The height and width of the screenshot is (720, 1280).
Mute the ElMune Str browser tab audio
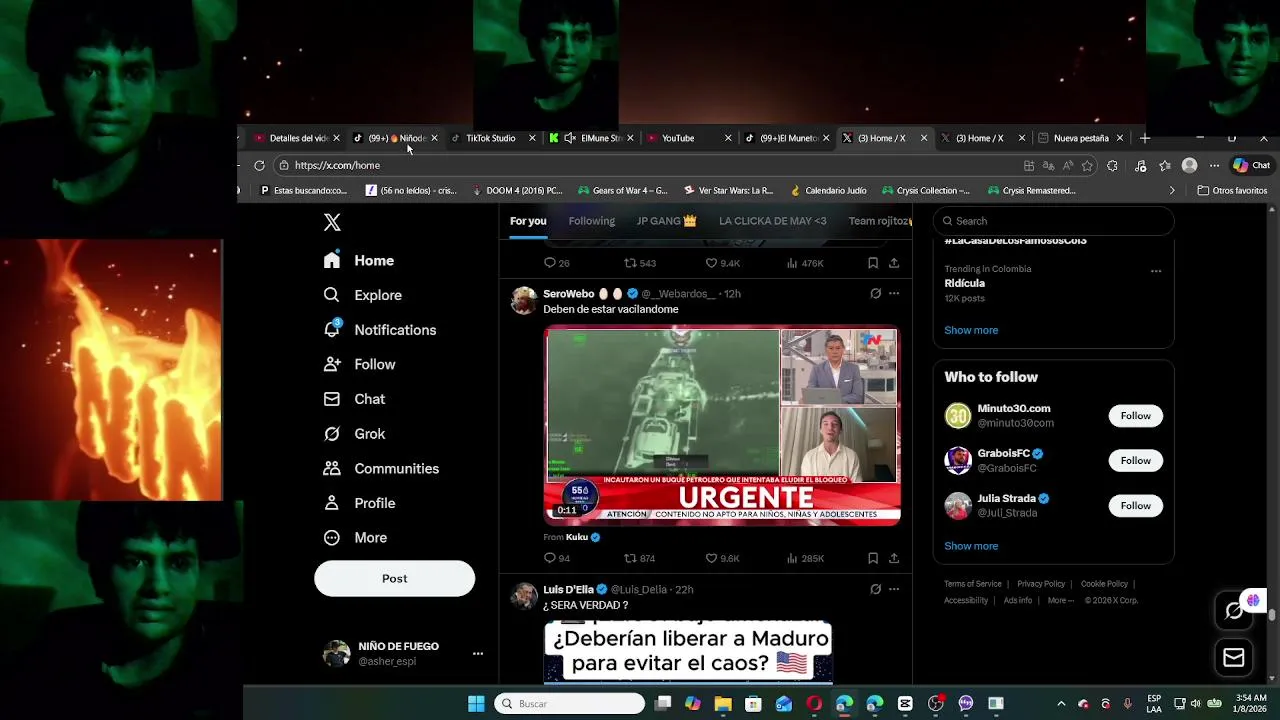(570, 138)
